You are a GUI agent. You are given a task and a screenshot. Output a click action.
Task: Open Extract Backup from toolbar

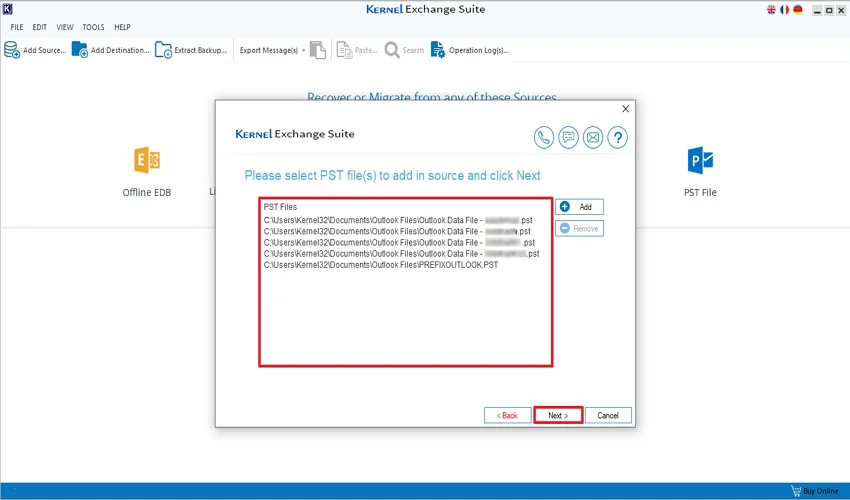point(191,50)
